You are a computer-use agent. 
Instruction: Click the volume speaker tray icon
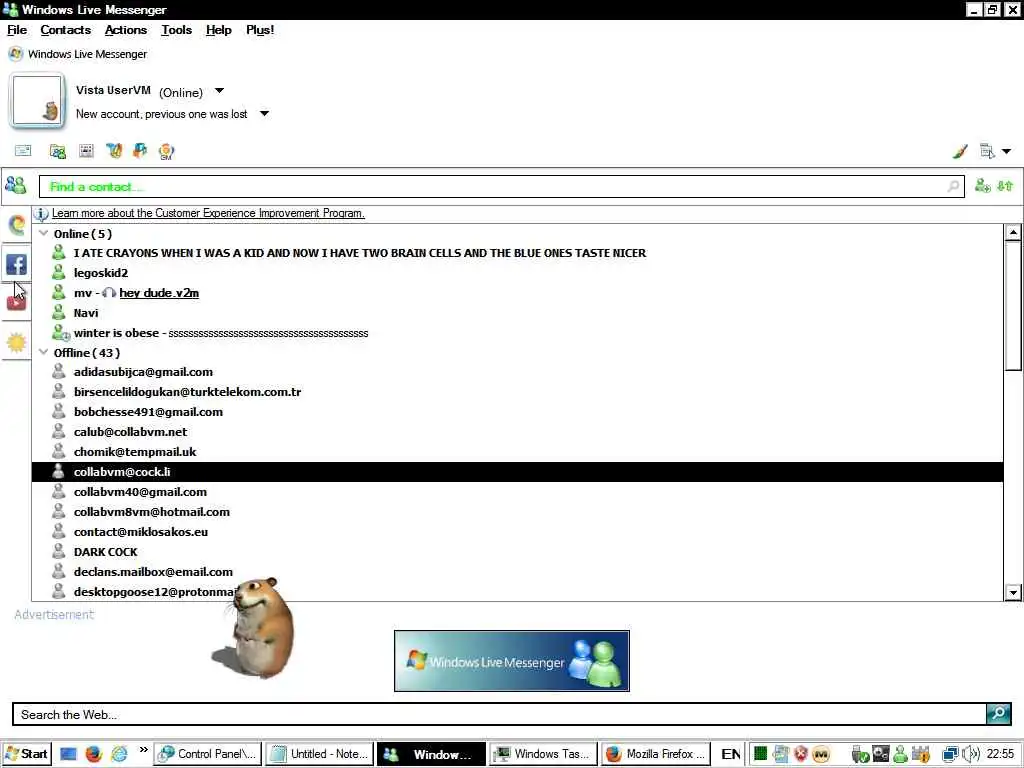(971, 754)
